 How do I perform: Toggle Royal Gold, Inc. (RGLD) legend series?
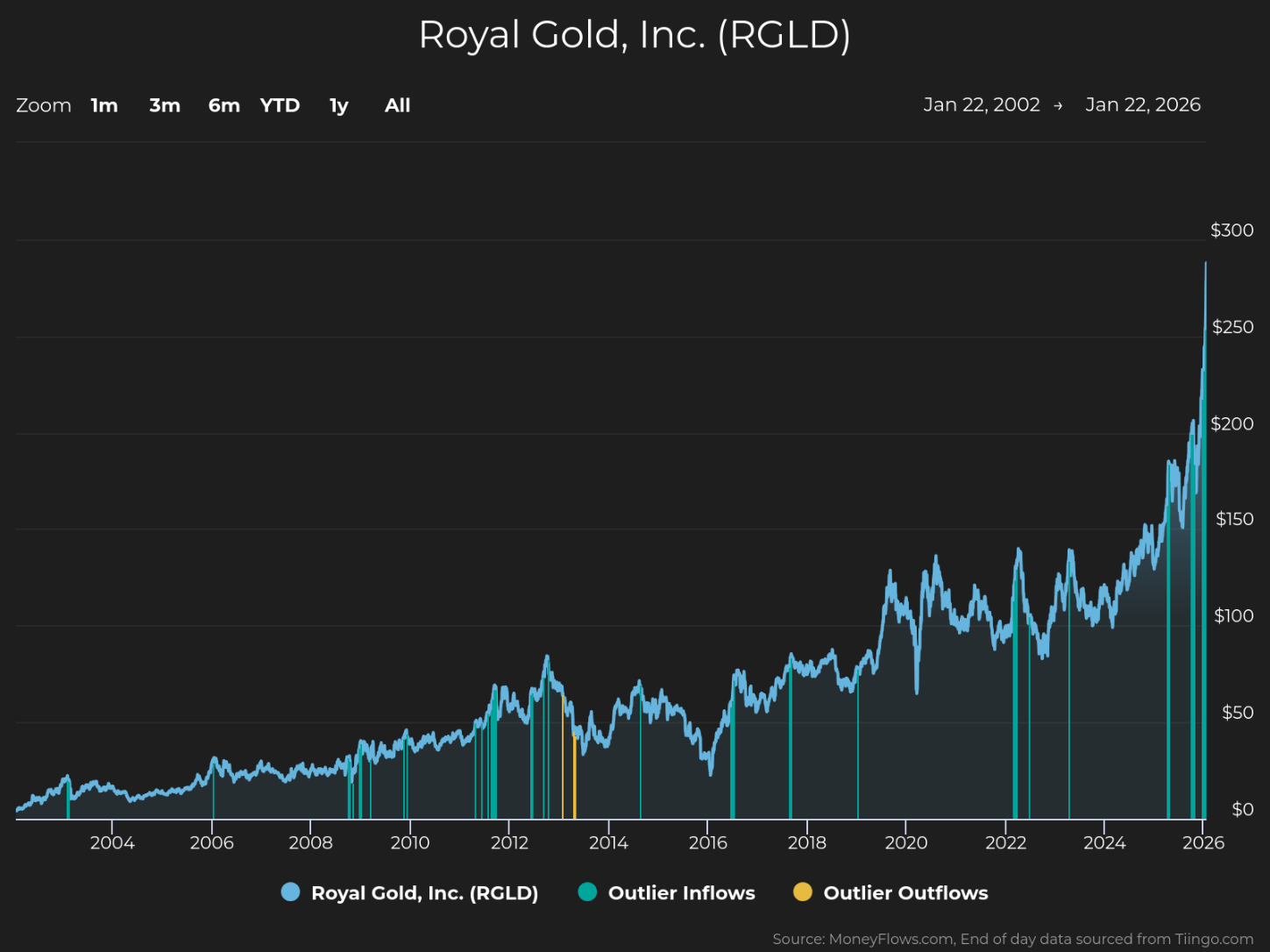[x=409, y=892]
